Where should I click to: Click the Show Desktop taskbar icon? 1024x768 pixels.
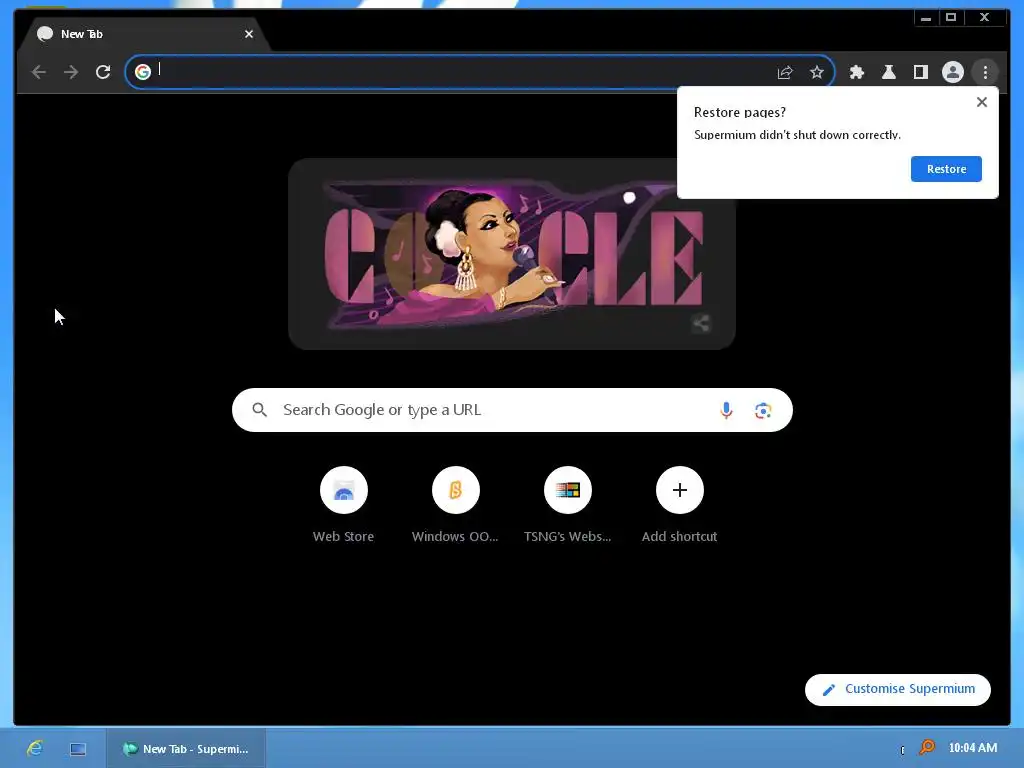[x=78, y=749]
